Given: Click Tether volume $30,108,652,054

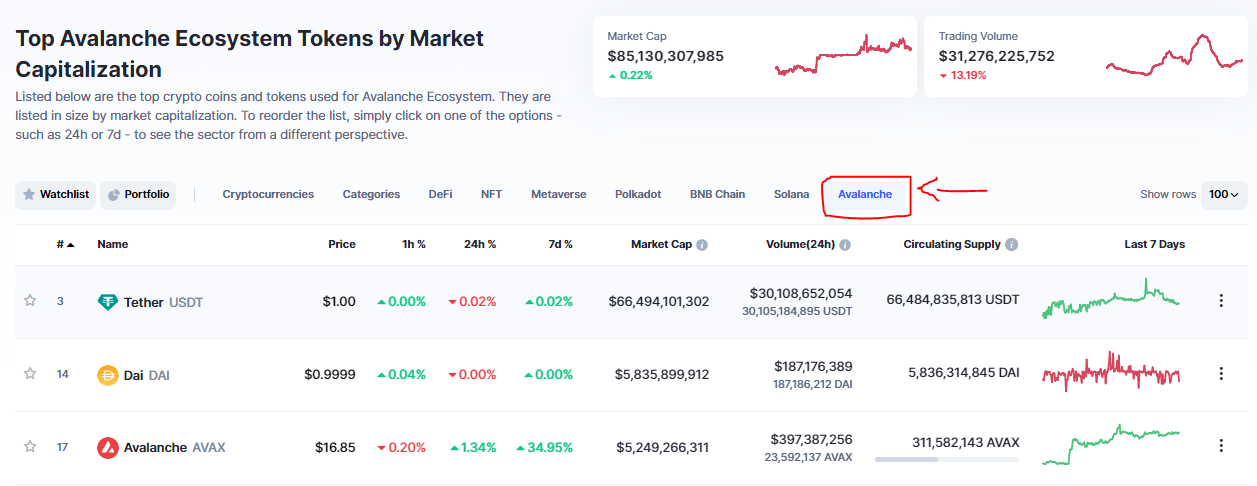Looking at the screenshot, I should [x=801, y=293].
